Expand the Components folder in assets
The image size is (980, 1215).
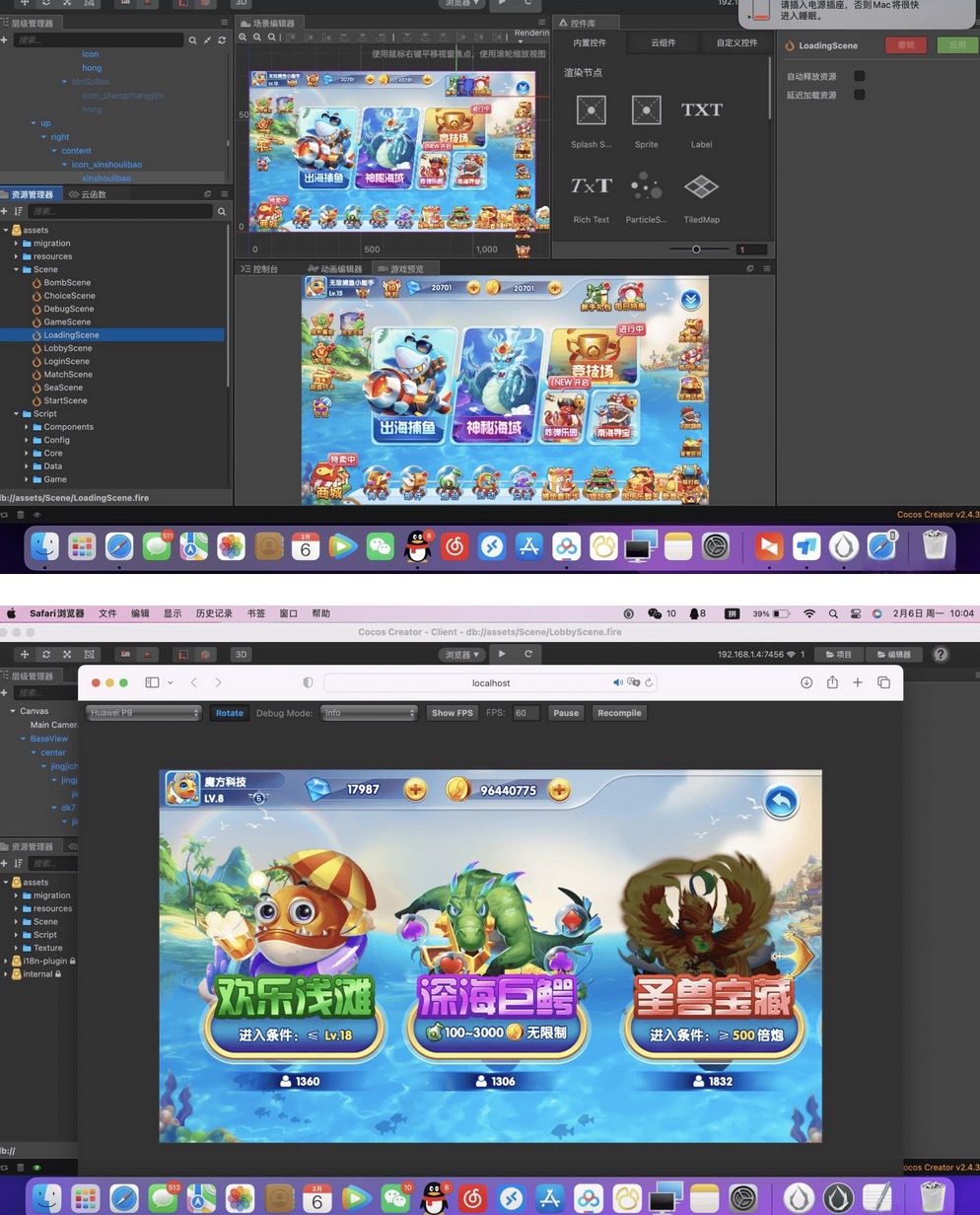27,427
